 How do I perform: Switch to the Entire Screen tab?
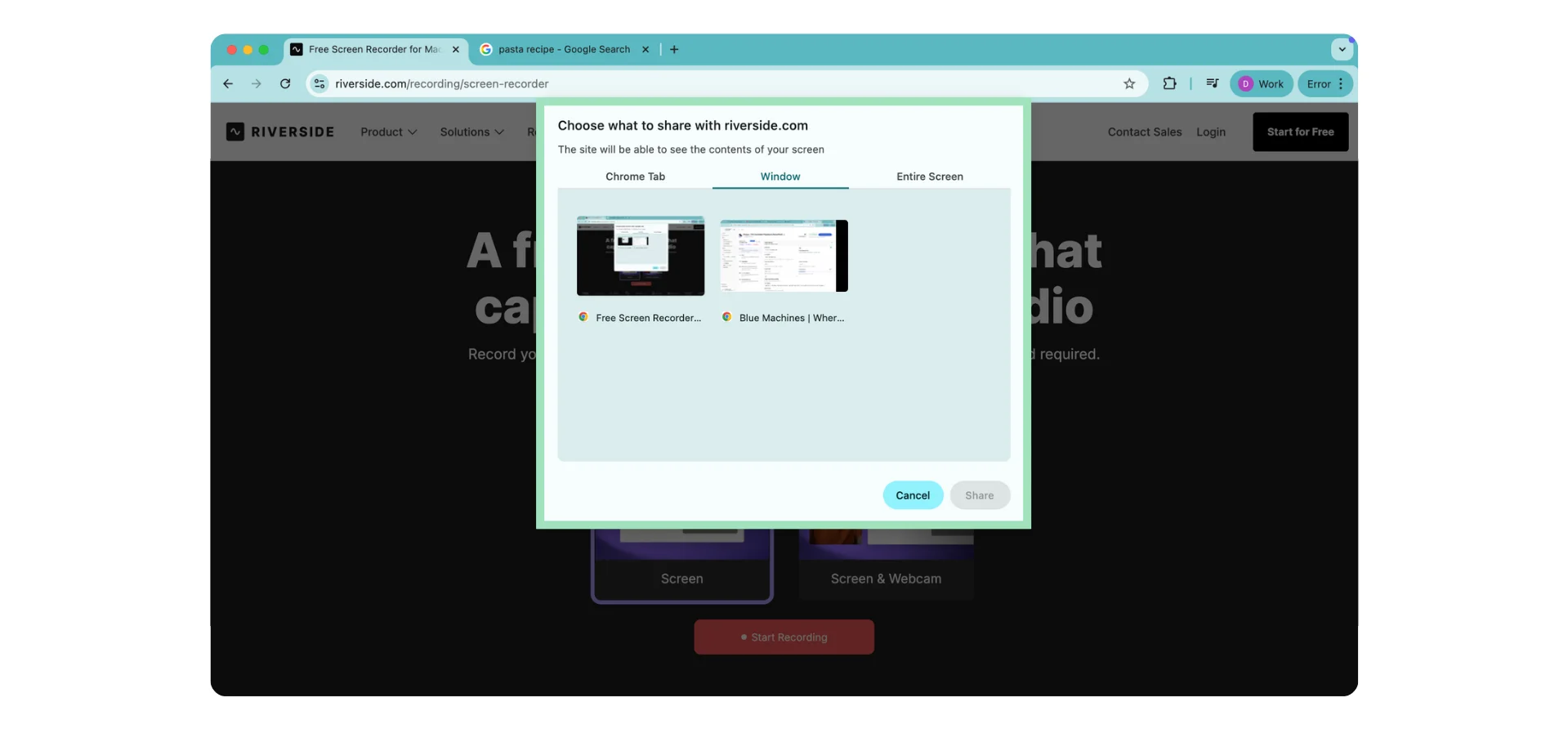929,177
